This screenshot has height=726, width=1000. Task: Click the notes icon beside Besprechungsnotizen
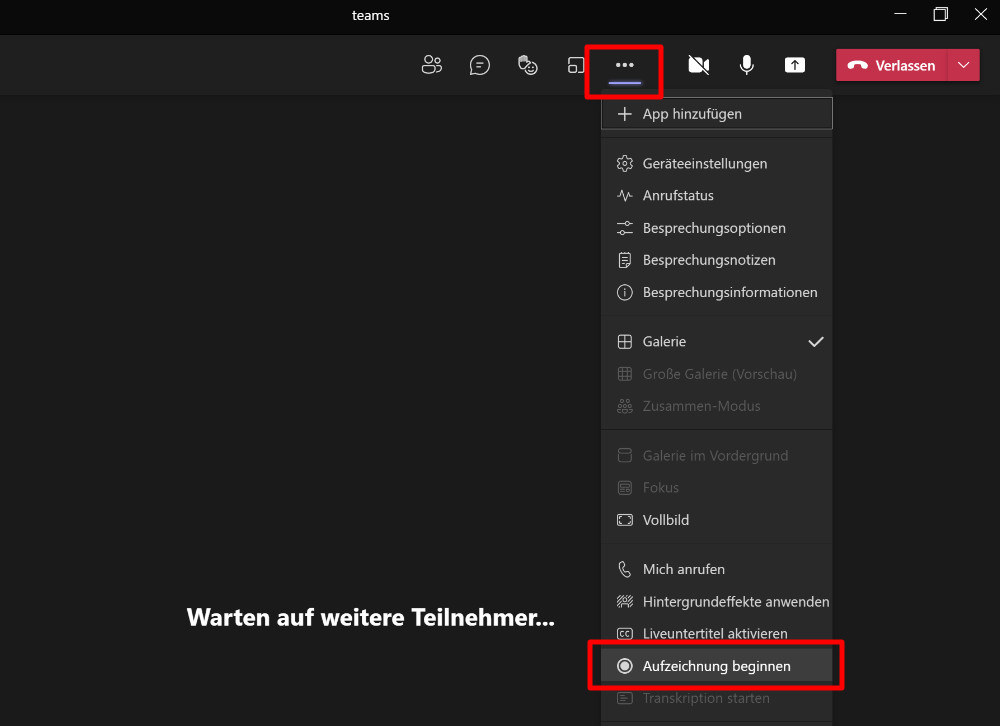point(625,260)
